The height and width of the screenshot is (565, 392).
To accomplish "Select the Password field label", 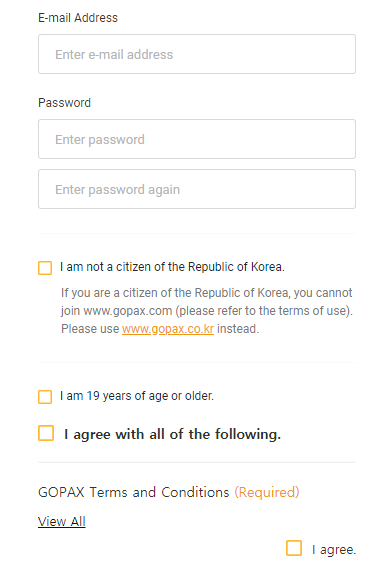I will tap(64, 103).
